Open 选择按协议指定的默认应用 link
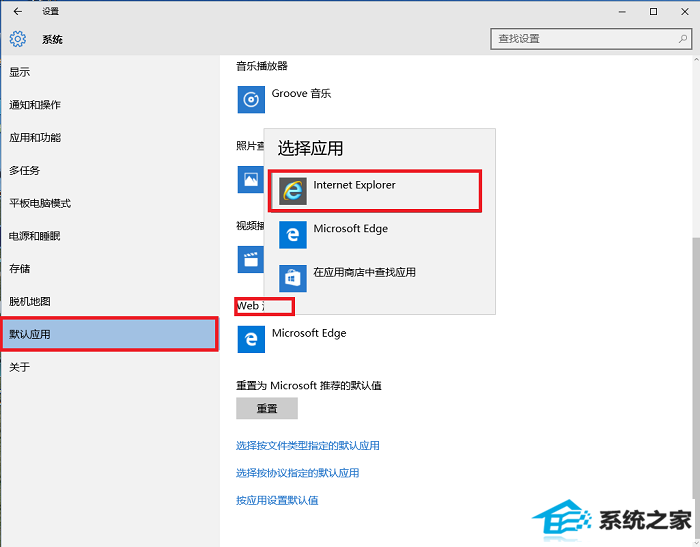The height and width of the screenshot is (547, 700). pos(297,473)
